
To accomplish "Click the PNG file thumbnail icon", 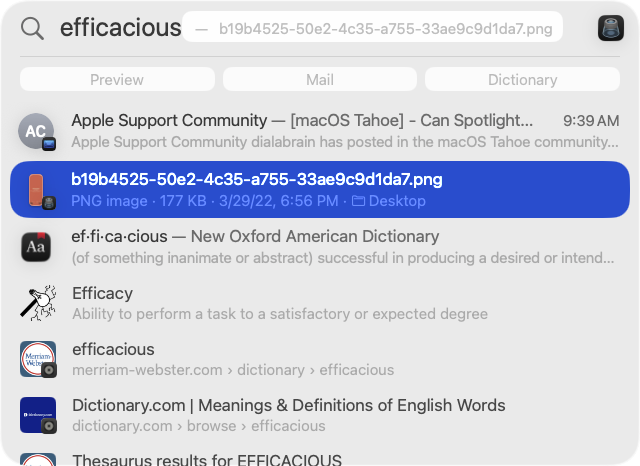I will coord(38,190).
